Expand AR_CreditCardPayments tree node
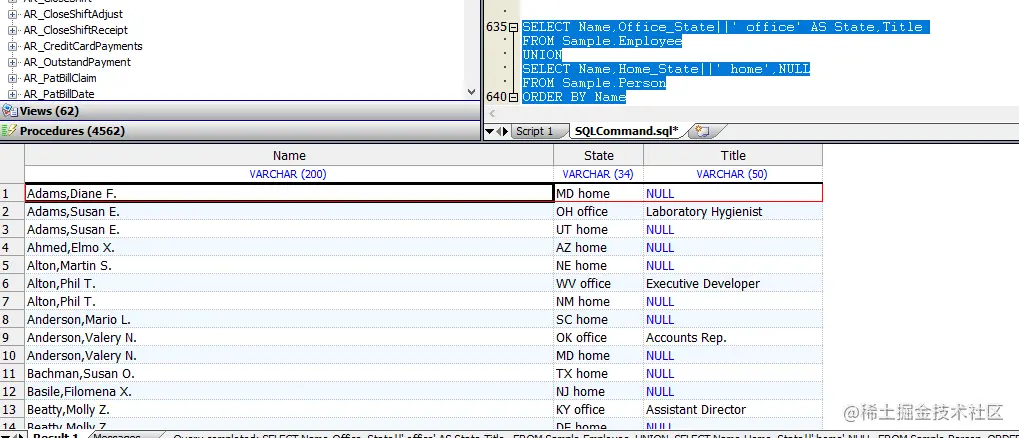This screenshot has width=1019, height=438. tap(12, 46)
